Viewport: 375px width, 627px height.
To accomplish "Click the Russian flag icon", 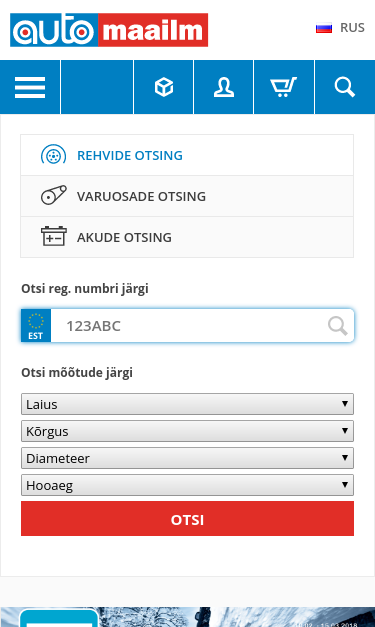I will point(324,28).
